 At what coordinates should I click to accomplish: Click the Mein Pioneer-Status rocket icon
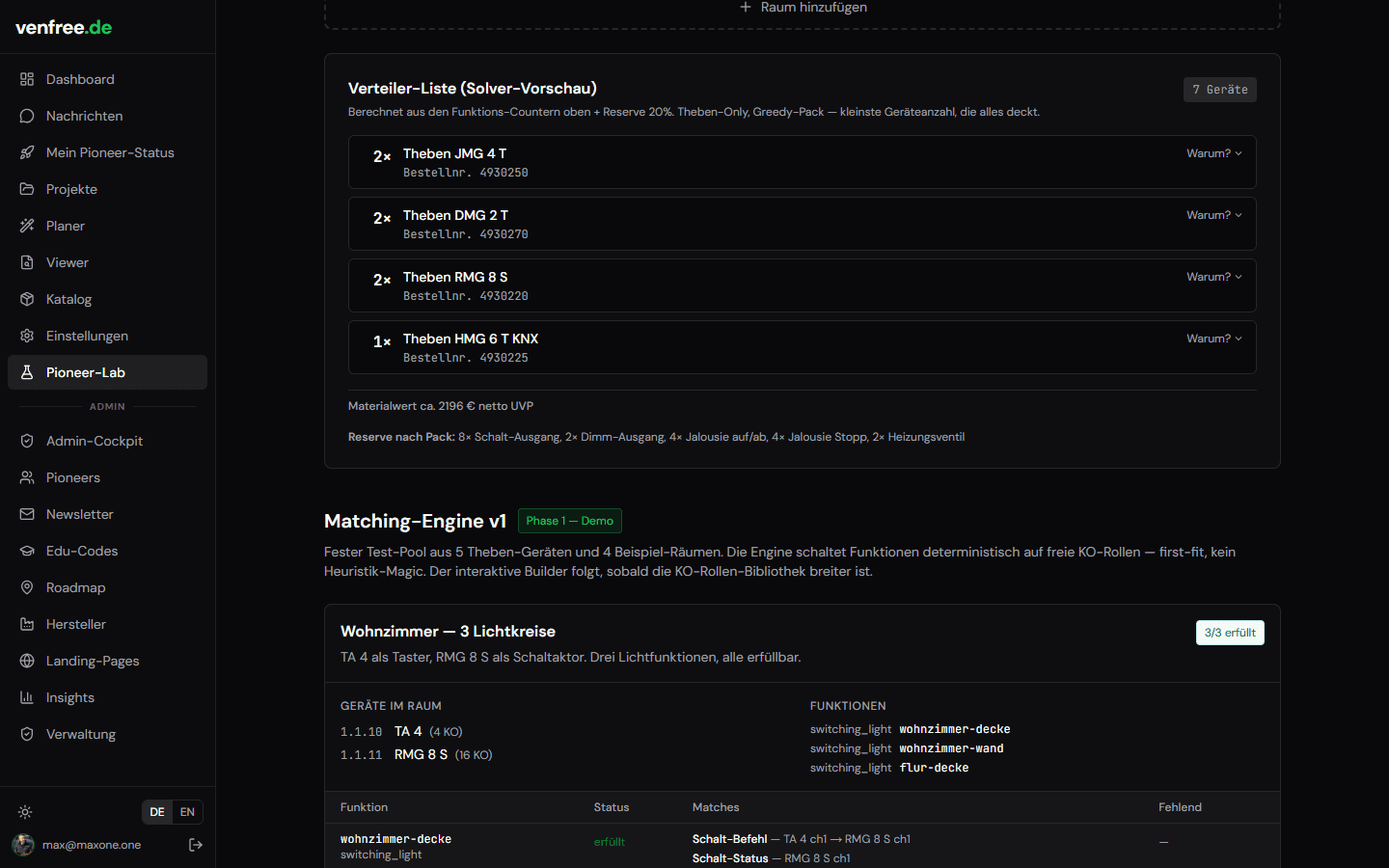point(27,152)
